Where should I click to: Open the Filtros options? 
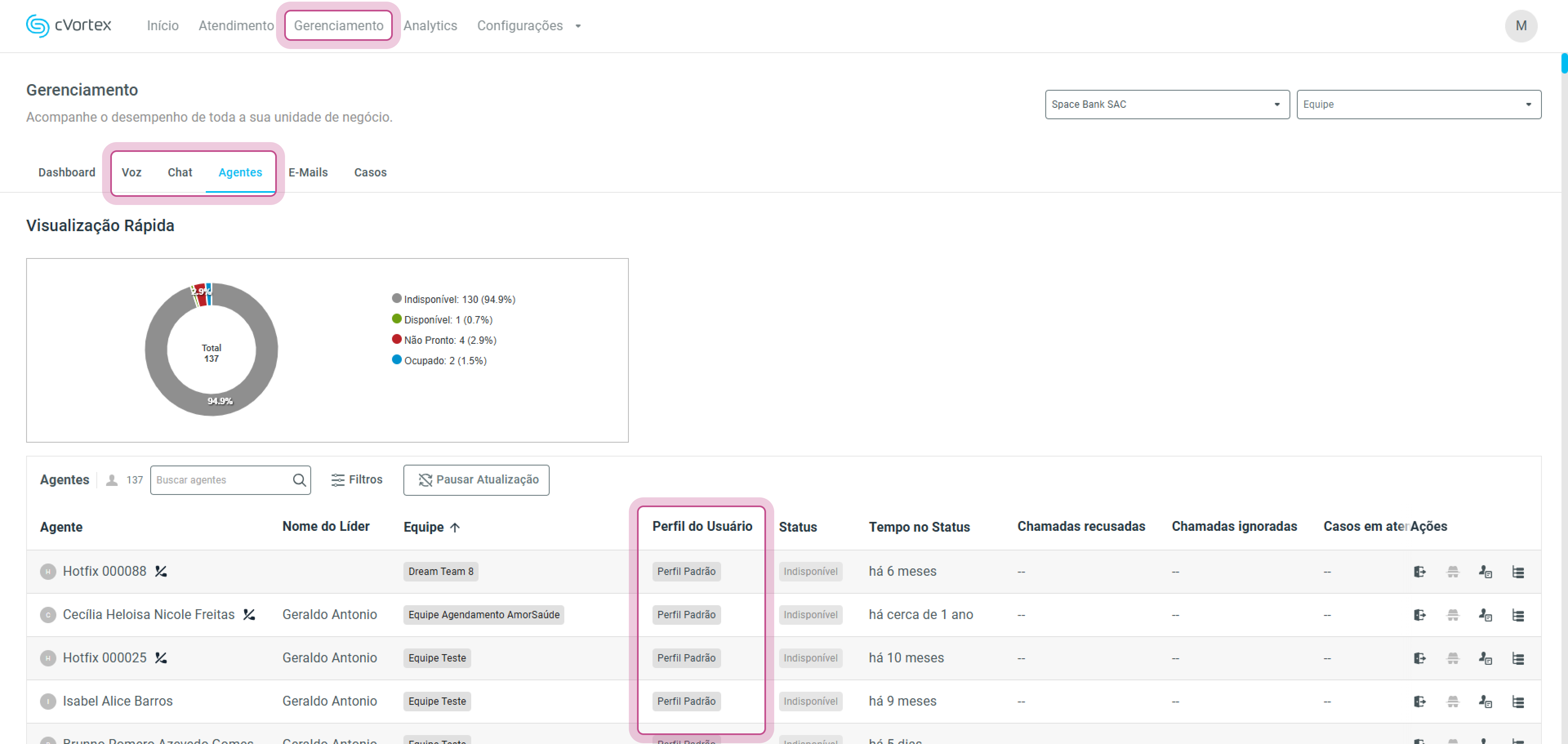coord(357,480)
